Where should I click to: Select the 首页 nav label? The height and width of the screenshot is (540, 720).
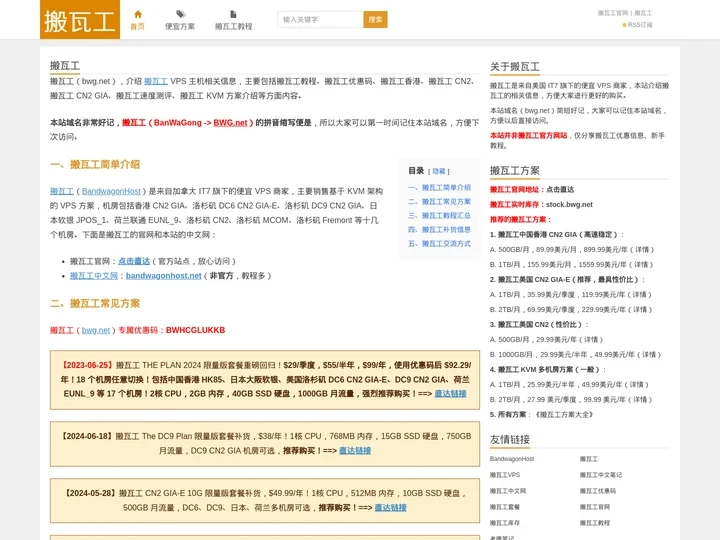tap(137, 27)
